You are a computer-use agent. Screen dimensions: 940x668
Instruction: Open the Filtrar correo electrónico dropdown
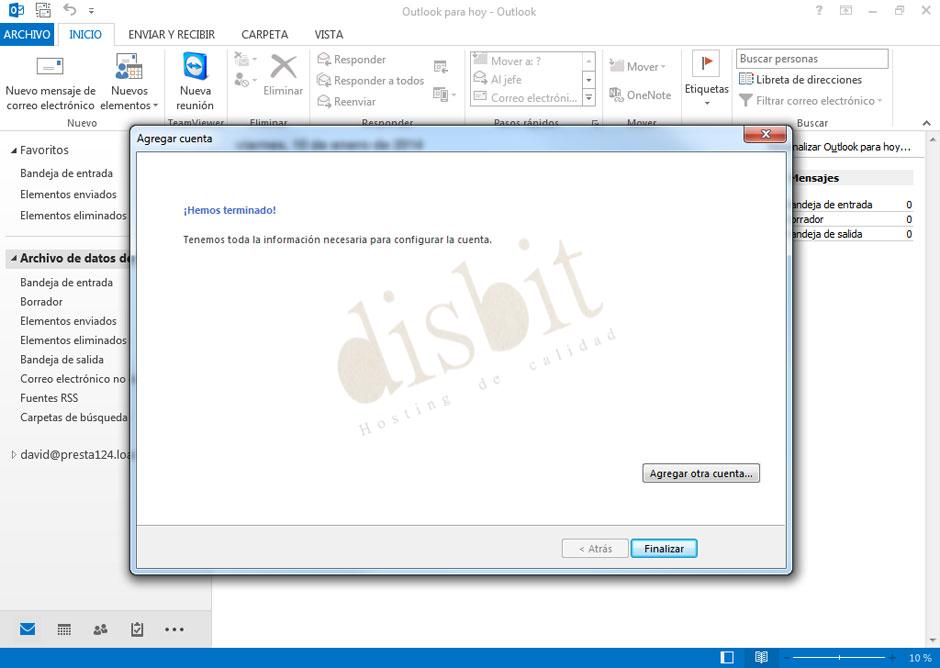pyautogui.click(x=811, y=100)
